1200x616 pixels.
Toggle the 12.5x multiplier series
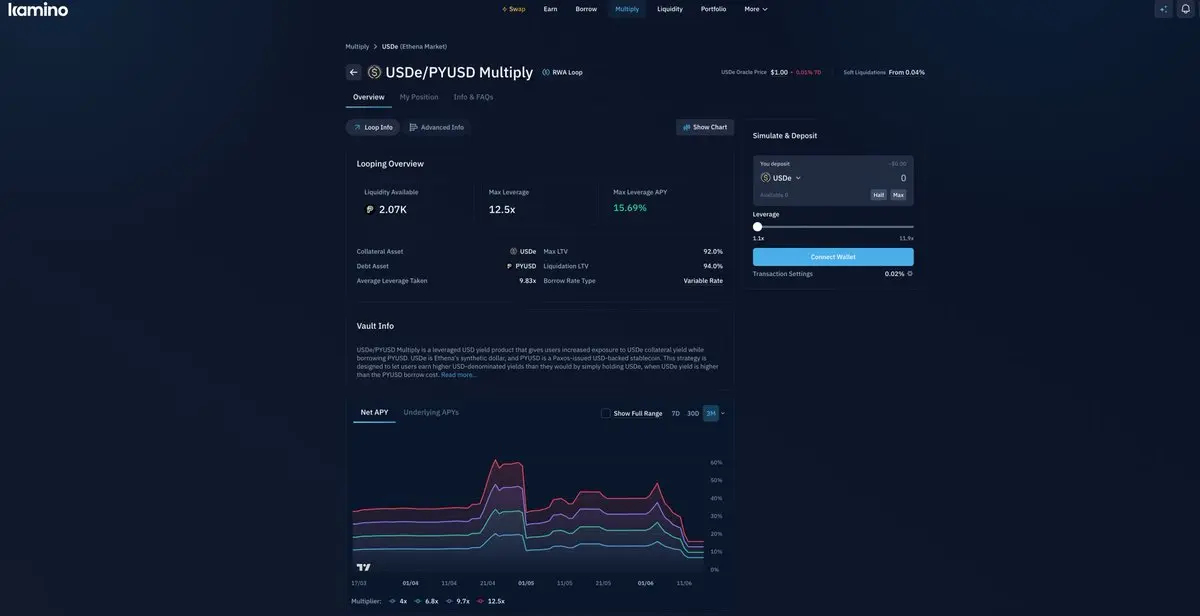[x=491, y=601]
